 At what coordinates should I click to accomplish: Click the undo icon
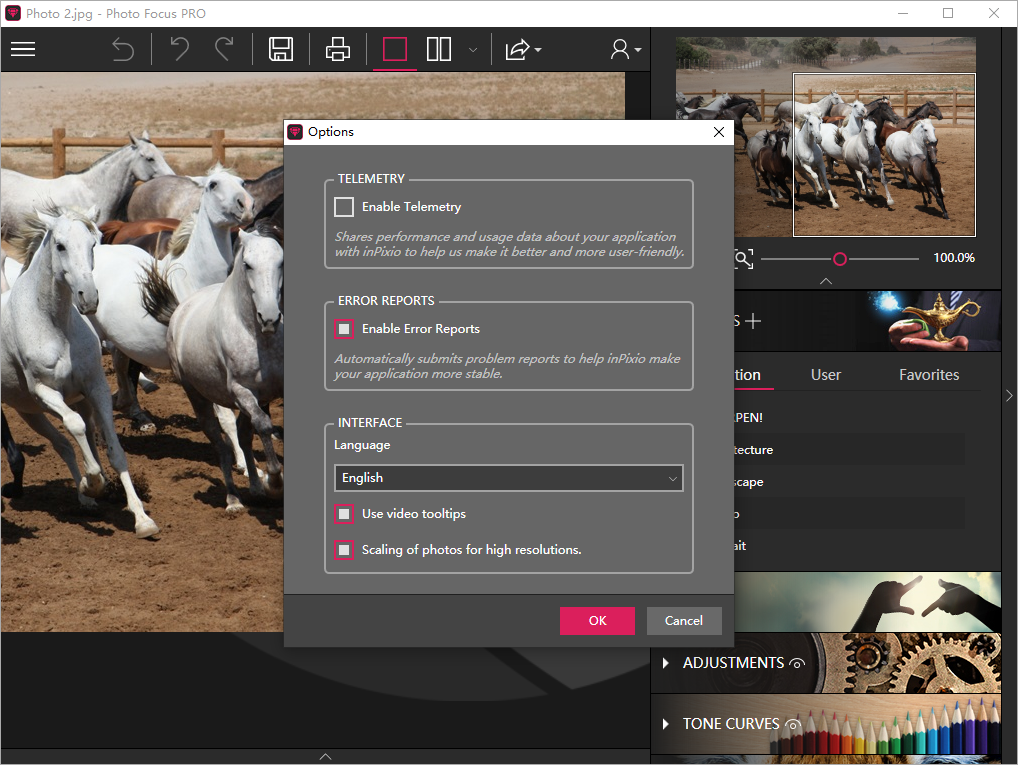click(x=180, y=49)
